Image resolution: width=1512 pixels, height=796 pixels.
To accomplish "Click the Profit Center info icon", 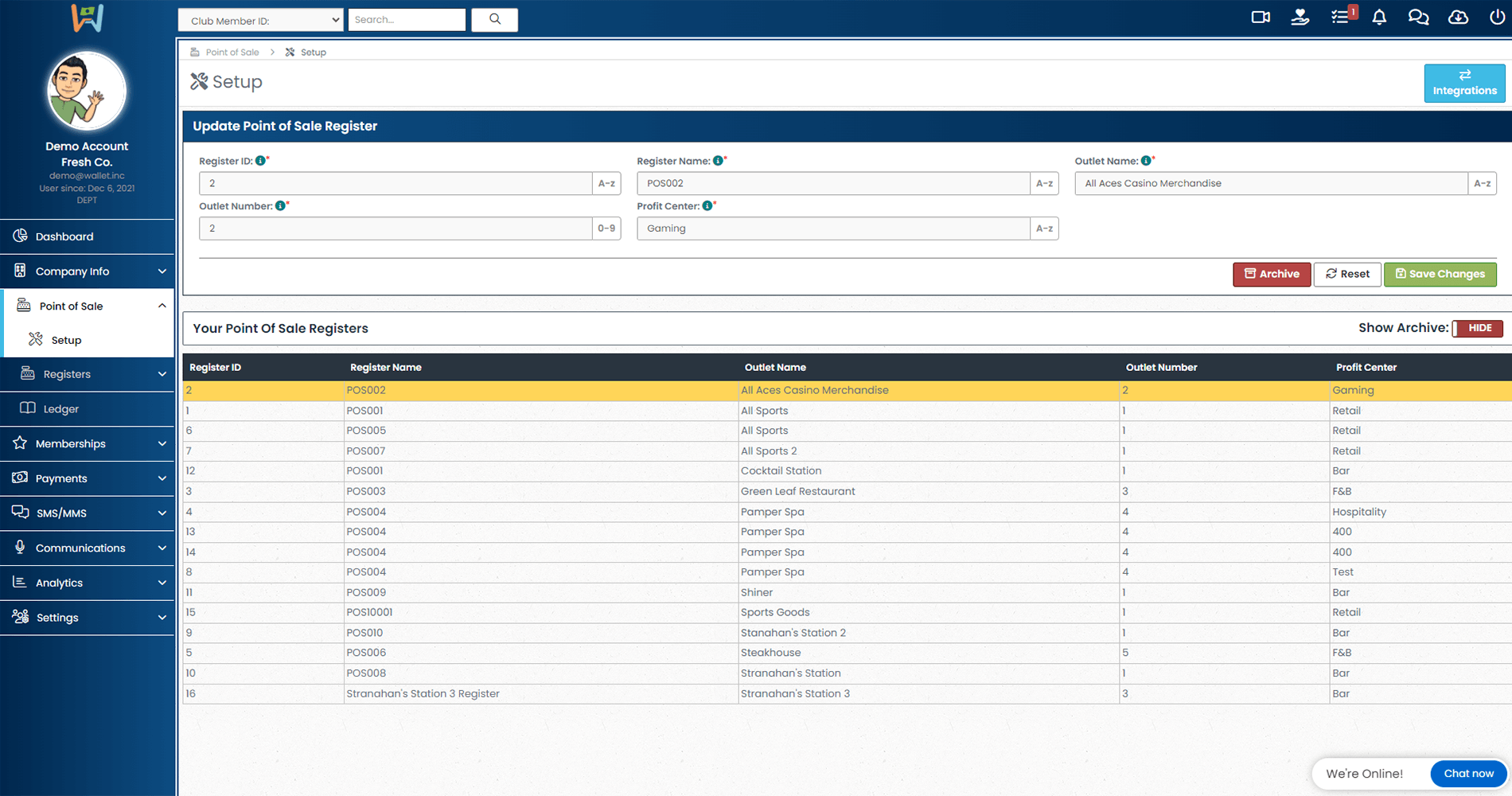I will coord(707,206).
